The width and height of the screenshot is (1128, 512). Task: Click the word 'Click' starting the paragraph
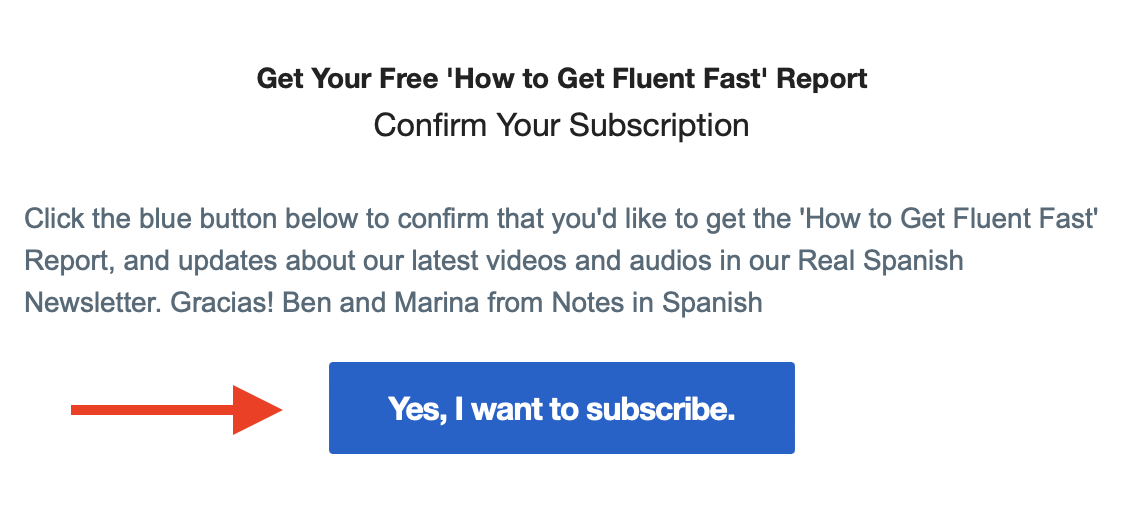[x=55, y=218]
